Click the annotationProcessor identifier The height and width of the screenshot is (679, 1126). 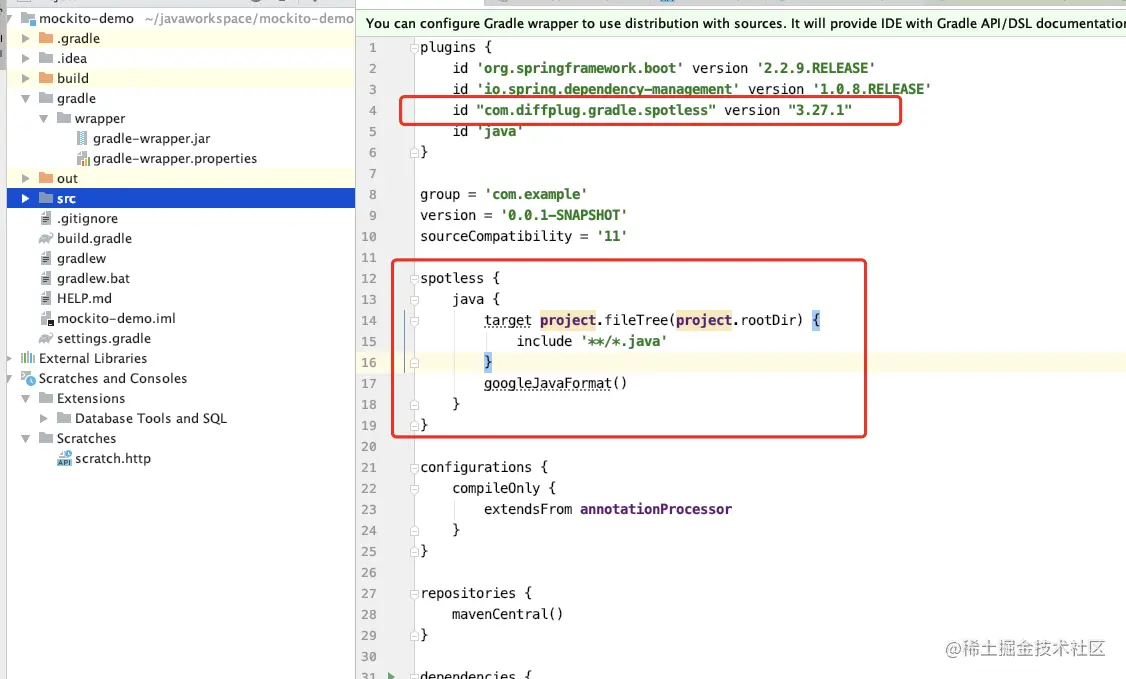point(656,509)
